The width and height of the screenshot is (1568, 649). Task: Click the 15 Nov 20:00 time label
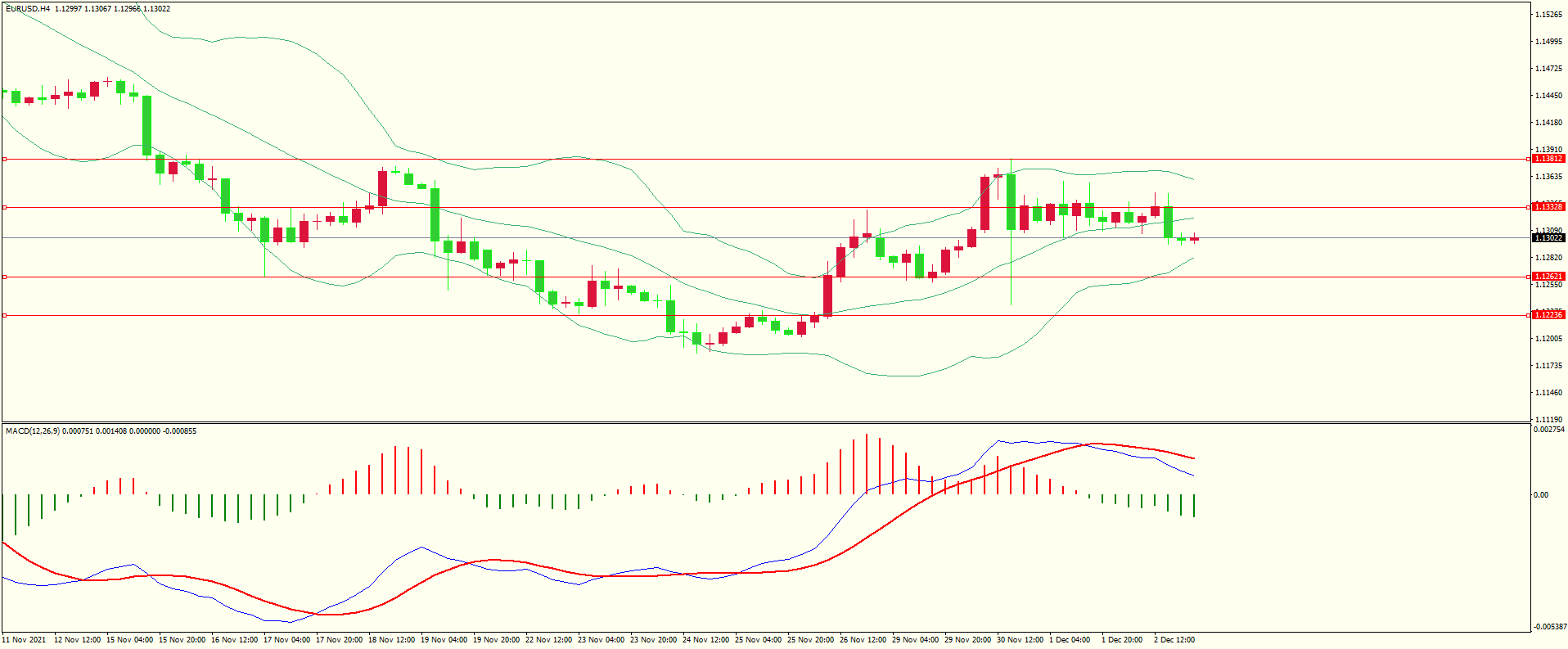[182, 640]
